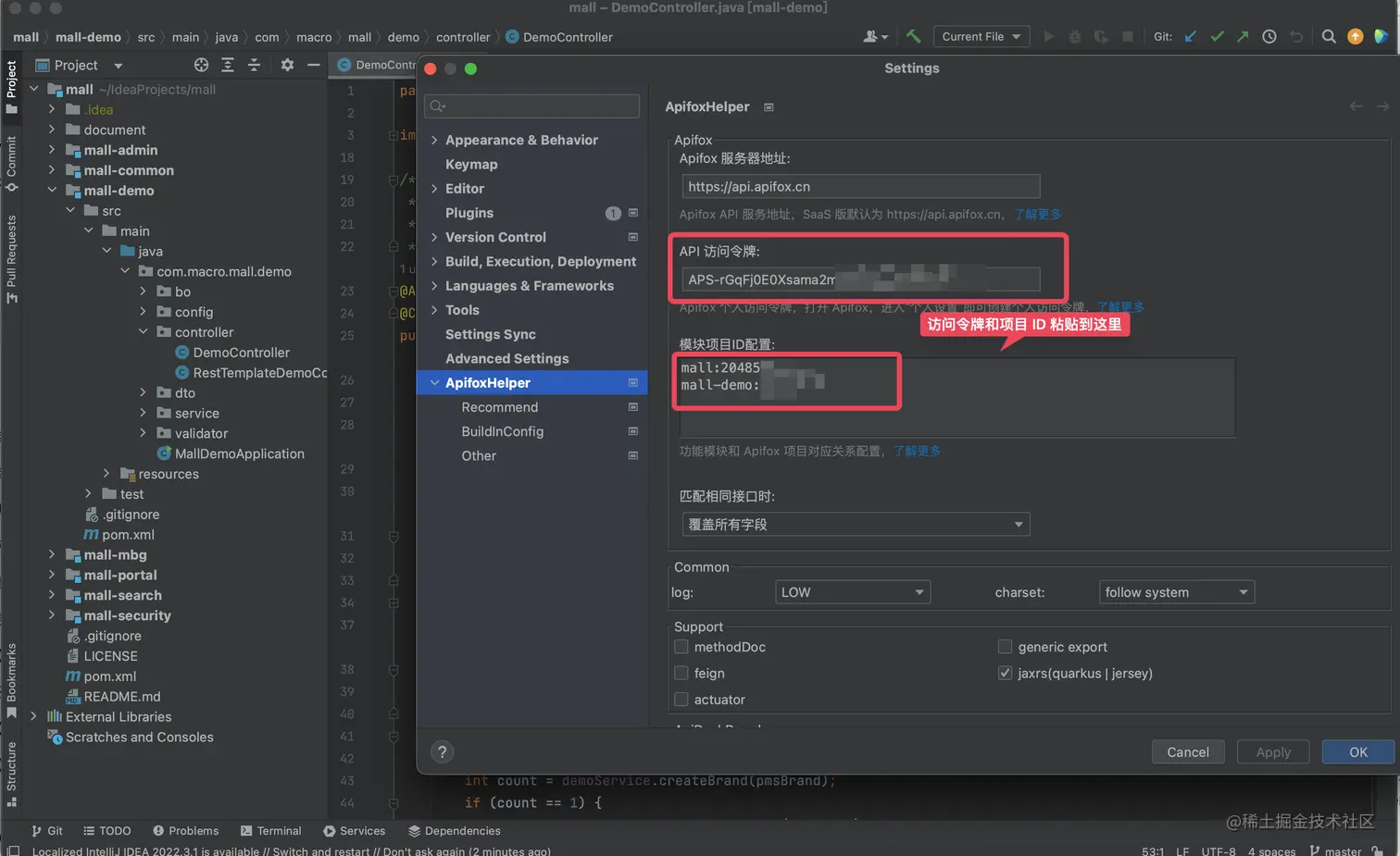Open the Bookmarks tool window
Viewport: 1400px width, 856px height.
point(11,680)
